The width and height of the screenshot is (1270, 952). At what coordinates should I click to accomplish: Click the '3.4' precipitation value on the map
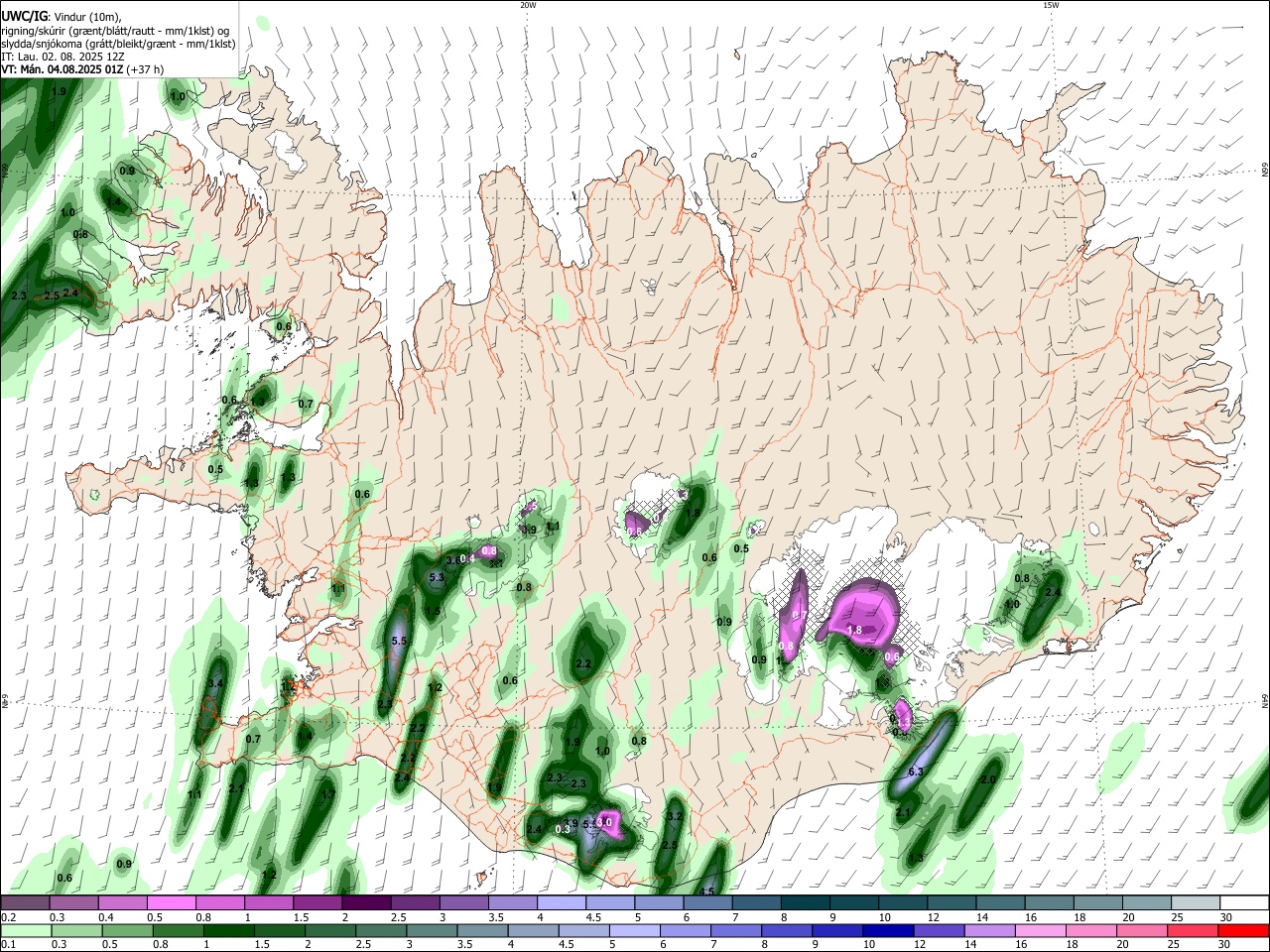[x=215, y=684]
